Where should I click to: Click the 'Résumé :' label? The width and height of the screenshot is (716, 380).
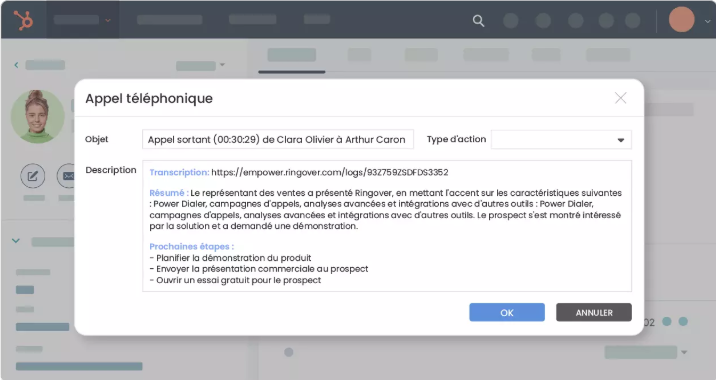click(x=169, y=193)
